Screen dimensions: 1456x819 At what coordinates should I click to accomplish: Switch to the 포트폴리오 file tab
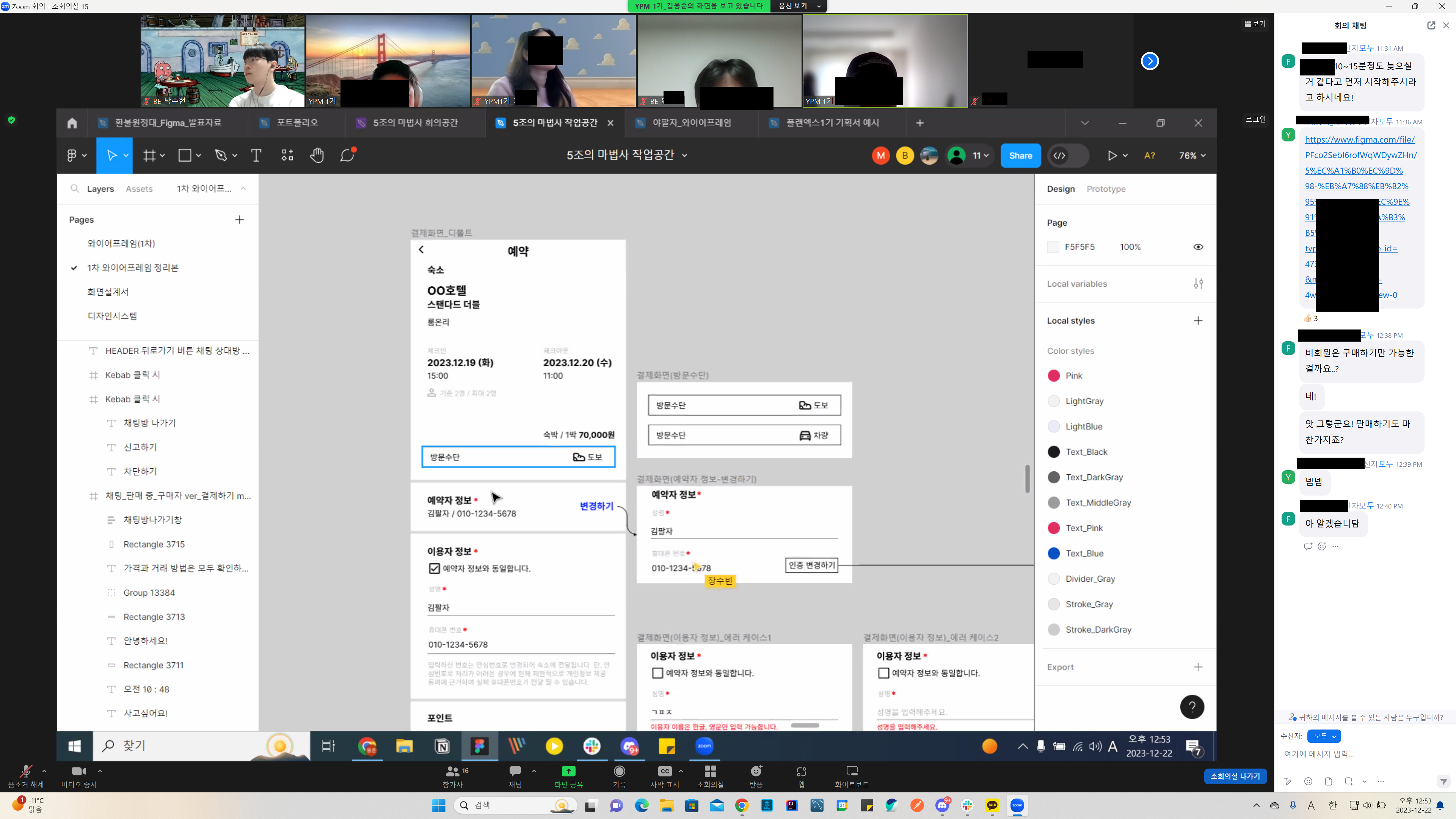297,122
